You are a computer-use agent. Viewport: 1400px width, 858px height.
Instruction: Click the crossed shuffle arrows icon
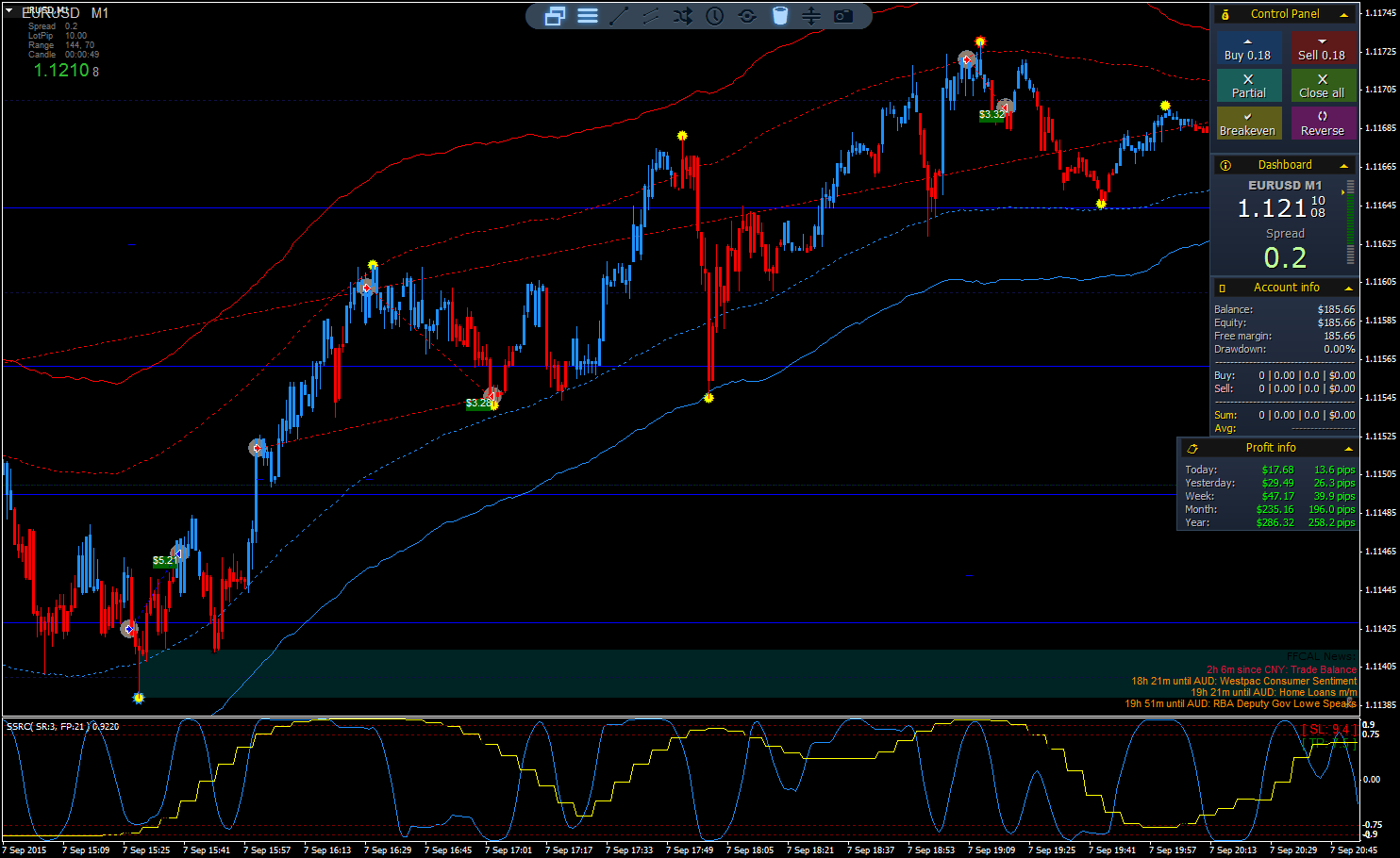coord(683,16)
